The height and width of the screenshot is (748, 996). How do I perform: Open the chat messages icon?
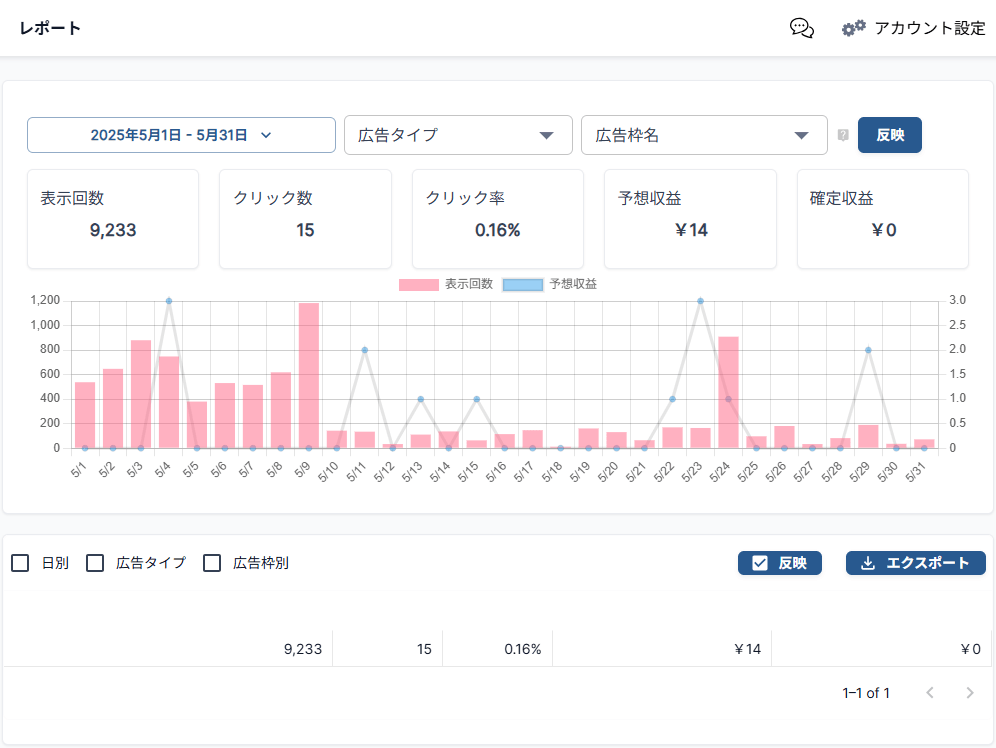click(x=801, y=28)
